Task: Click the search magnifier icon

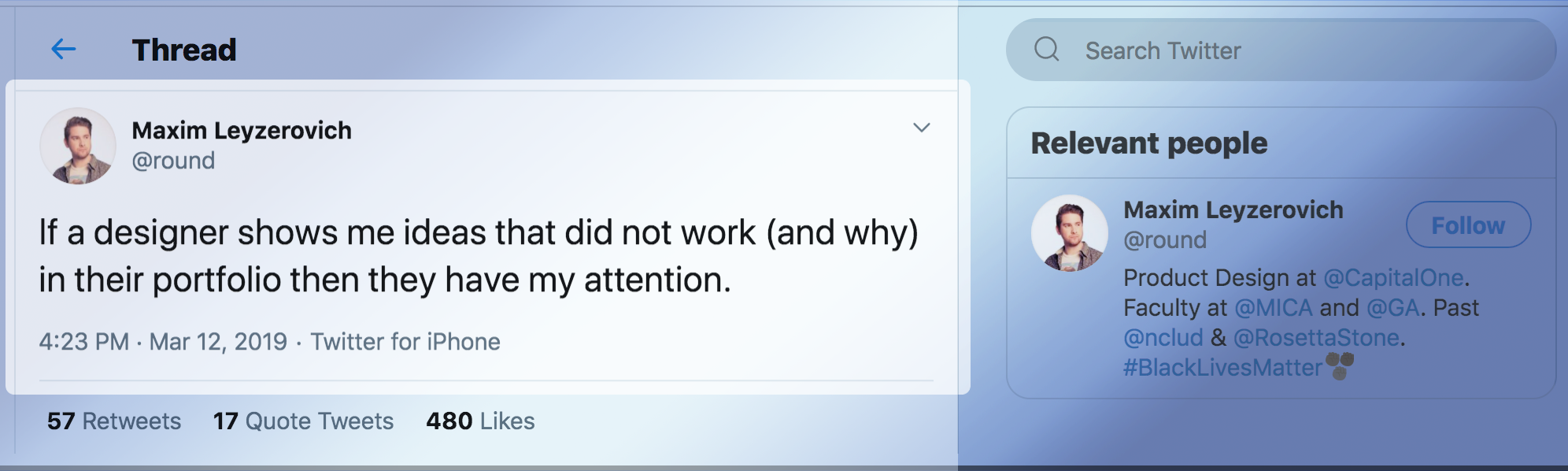Action: tap(1046, 50)
